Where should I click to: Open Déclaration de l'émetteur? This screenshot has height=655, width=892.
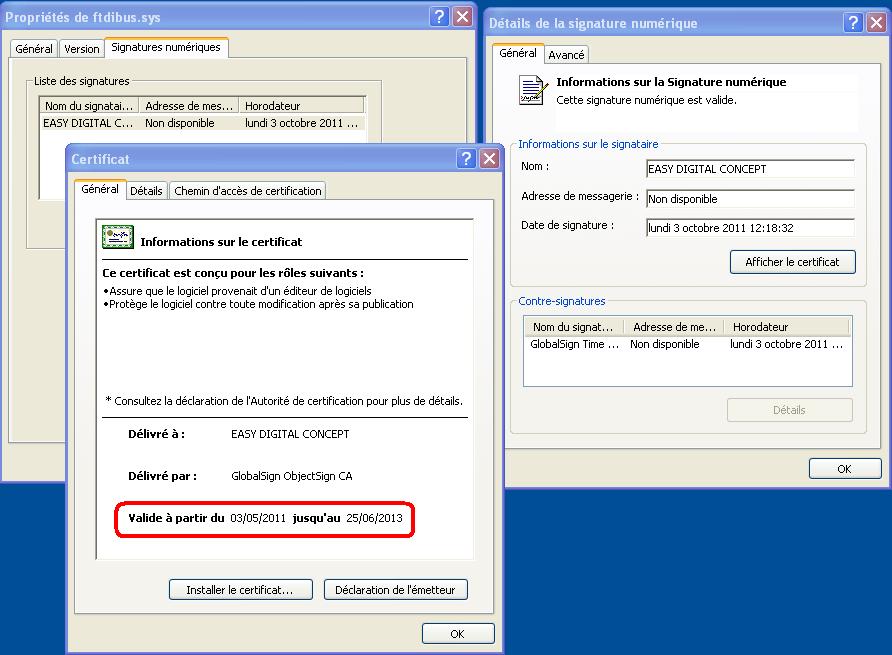(x=395, y=590)
